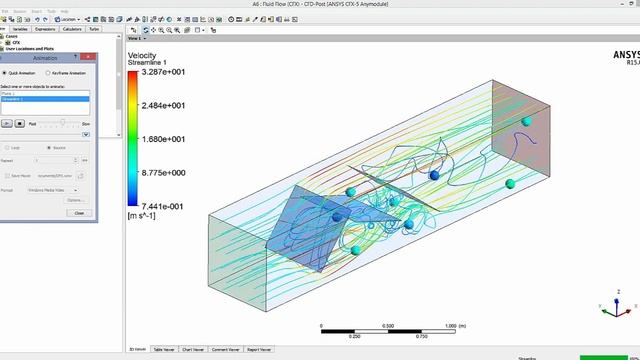Click the Probe tool icon in the toolbar
Screen dimensions: 640x360
(x=255, y=19)
